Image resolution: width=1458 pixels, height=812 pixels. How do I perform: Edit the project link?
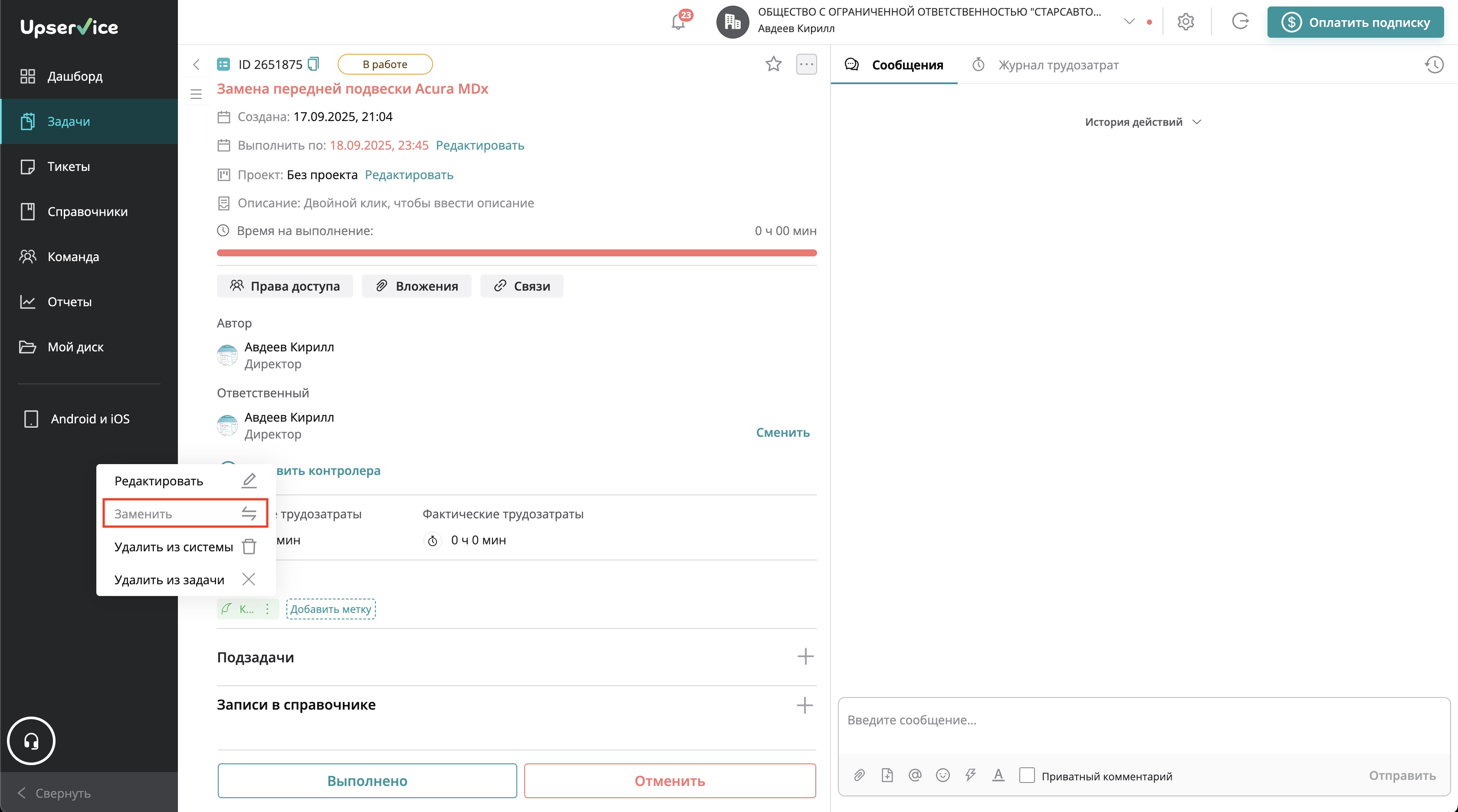click(x=409, y=175)
